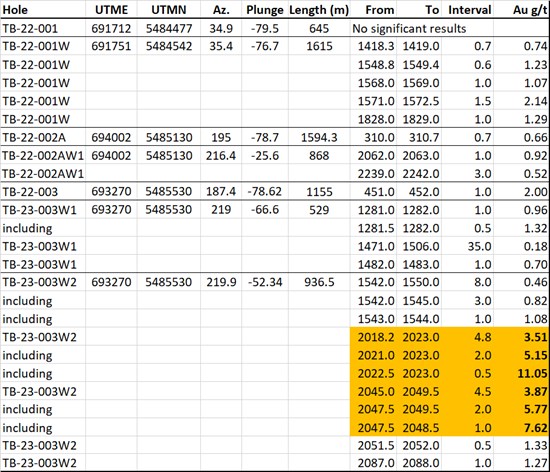
Task: Click azimuth value 216.4
Action: [221, 156]
